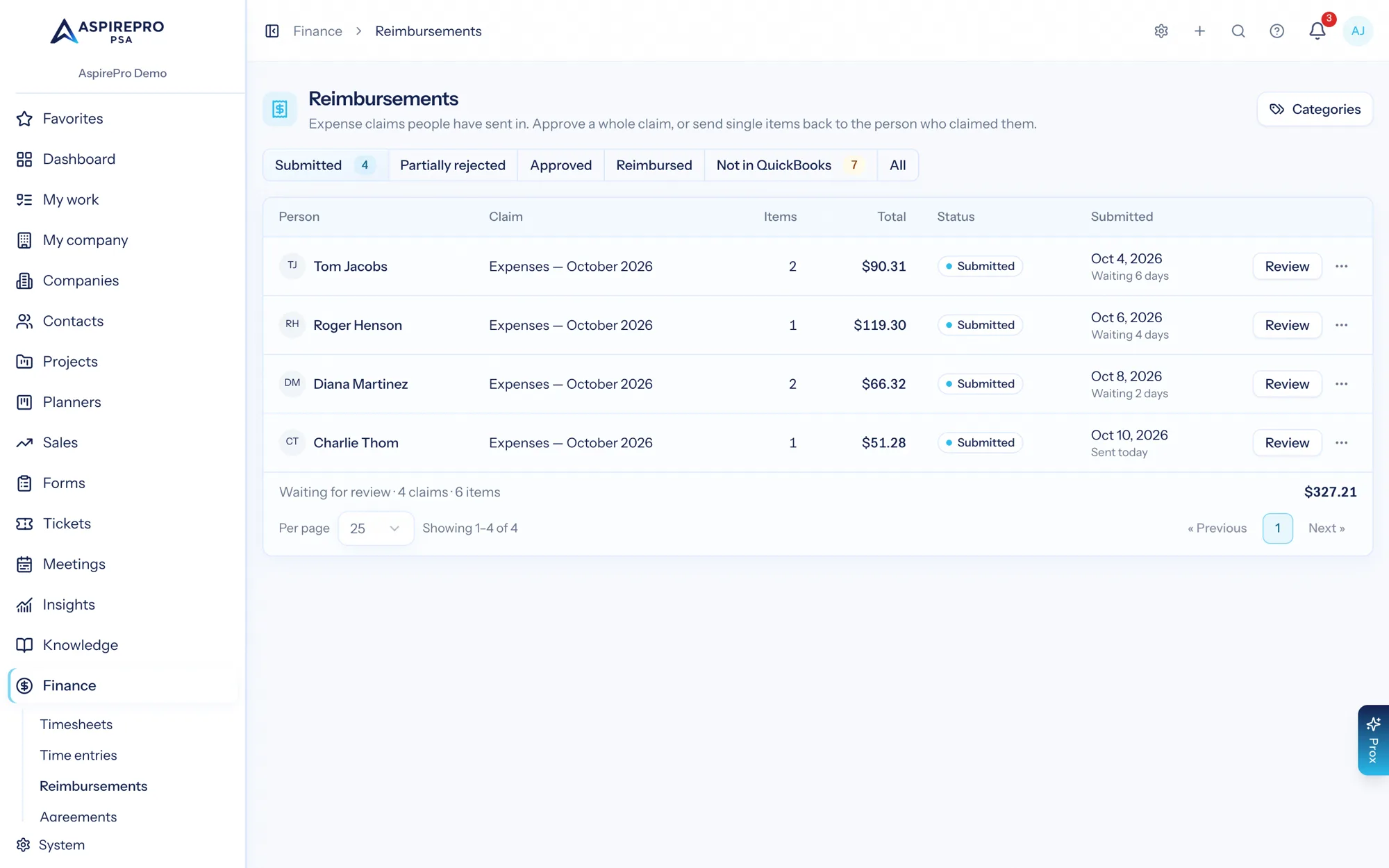Select the Submitted tab
1389x868 pixels.
325,165
